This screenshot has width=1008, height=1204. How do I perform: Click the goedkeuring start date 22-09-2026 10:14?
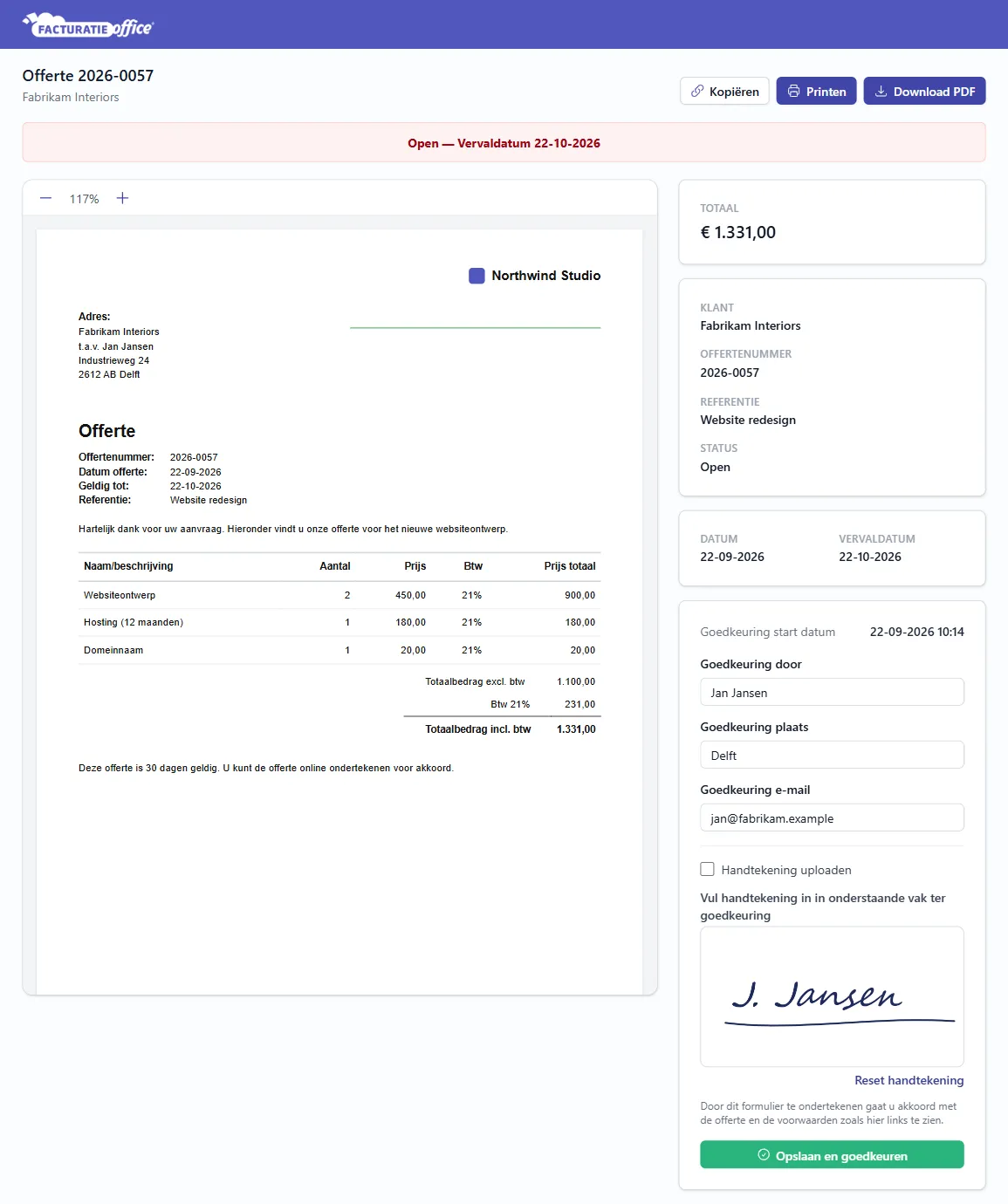pos(916,632)
